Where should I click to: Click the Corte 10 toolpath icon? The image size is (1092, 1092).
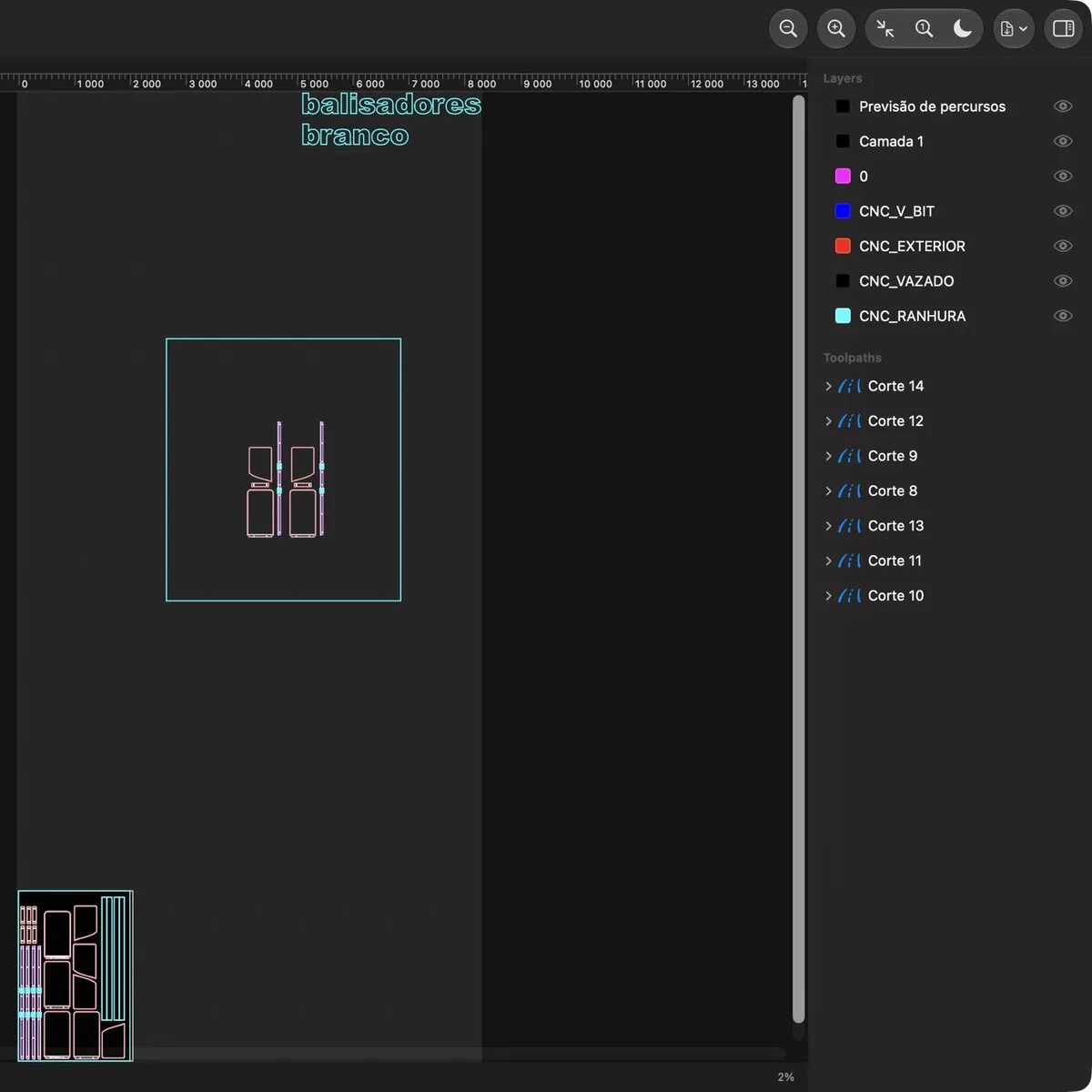pyautogui.click(x=850, y=595)
